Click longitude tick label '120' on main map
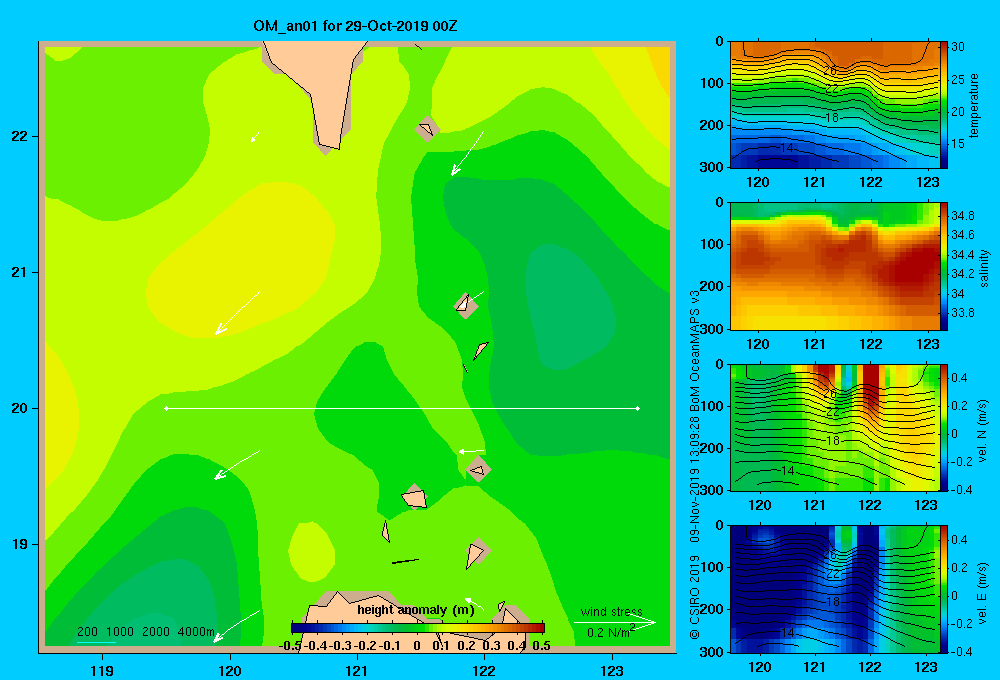The image size is (1000, 680). pyautogui.click(x=230, y=670)
